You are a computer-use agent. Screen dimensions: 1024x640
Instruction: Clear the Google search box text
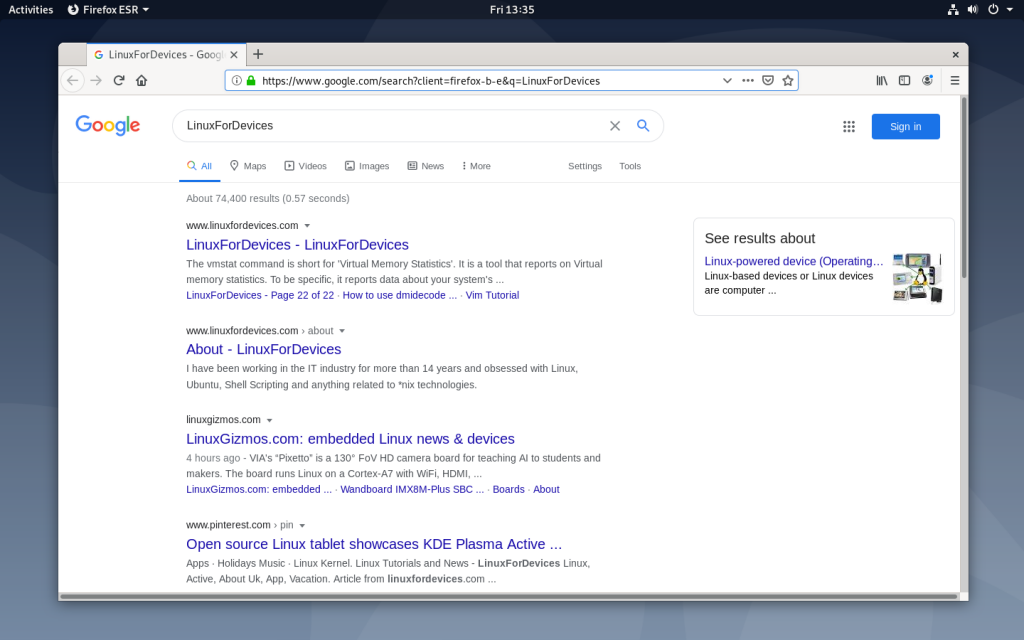pyautogui.click(x=615, y=126)
